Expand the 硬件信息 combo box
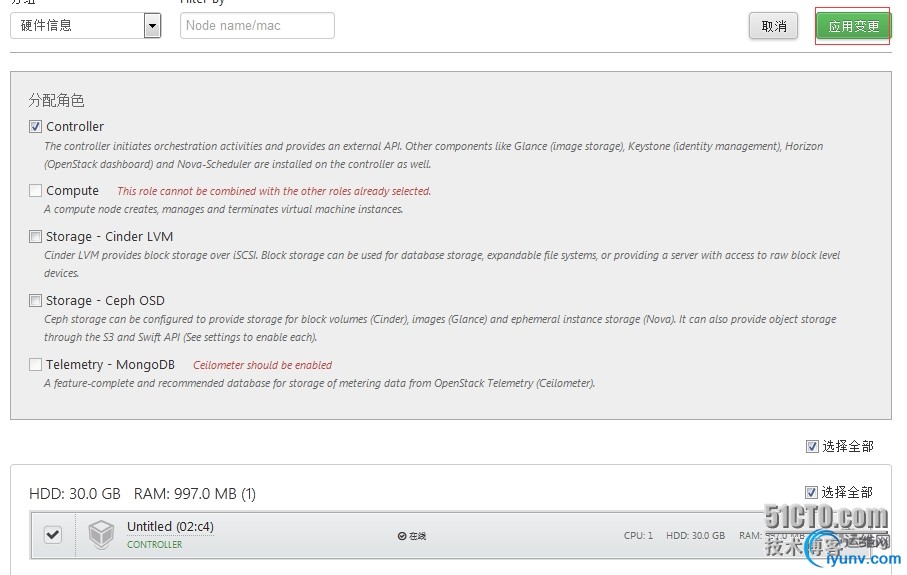The height and width of the screenshot is (575, 907). coord(86,25)
